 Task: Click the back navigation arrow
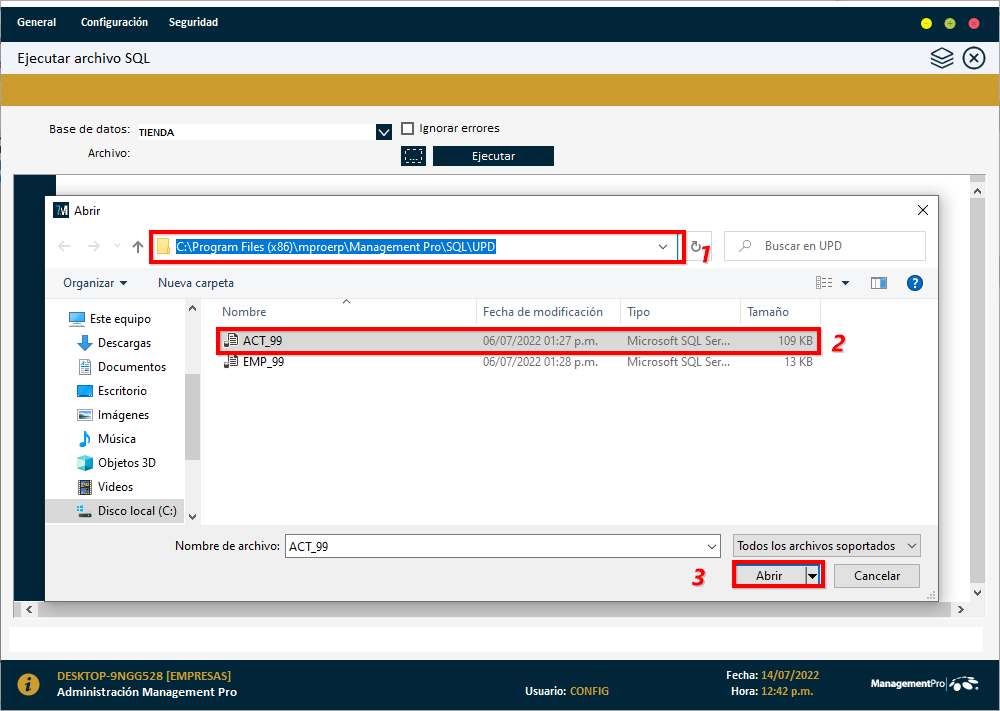(63, 246)
